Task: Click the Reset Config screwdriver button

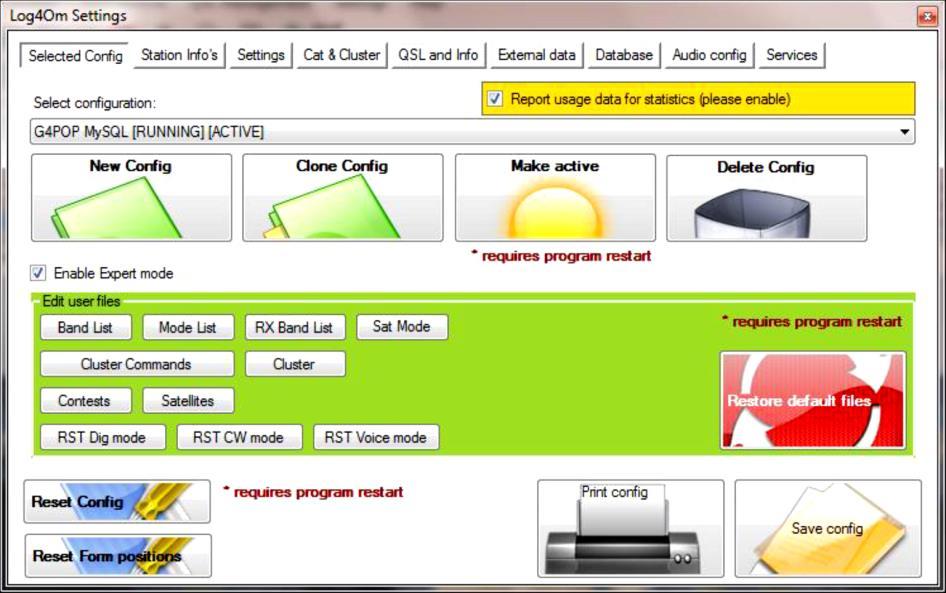Action: (117, 501)
